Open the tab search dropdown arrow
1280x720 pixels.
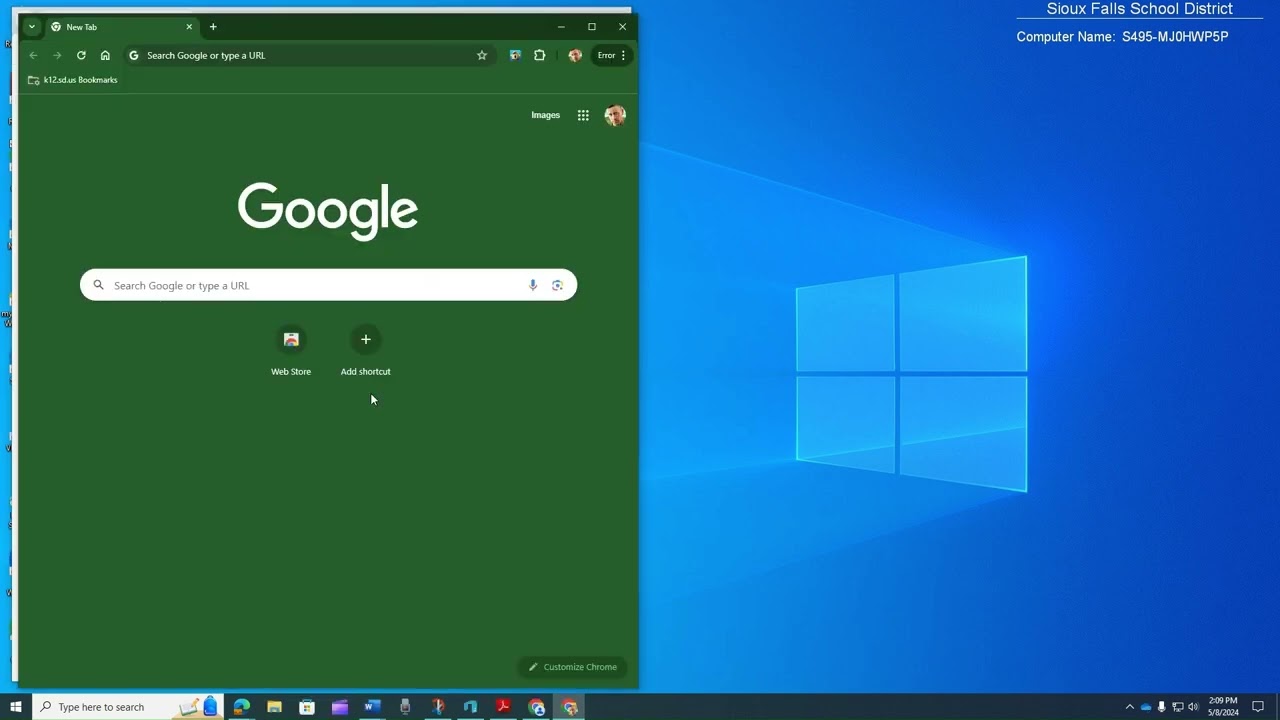click(x=32, y=27)
